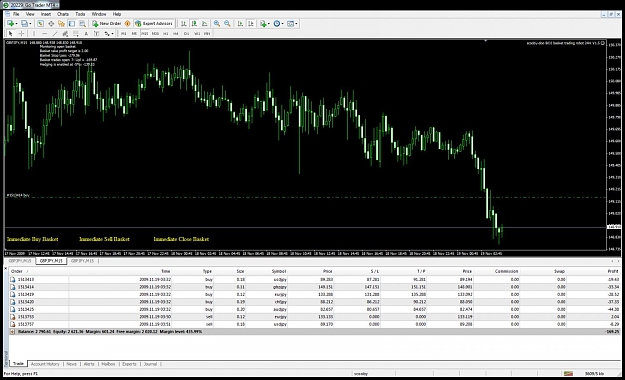
Task: Select the Arrows drawing tool icon
Action: pos(107,33)
